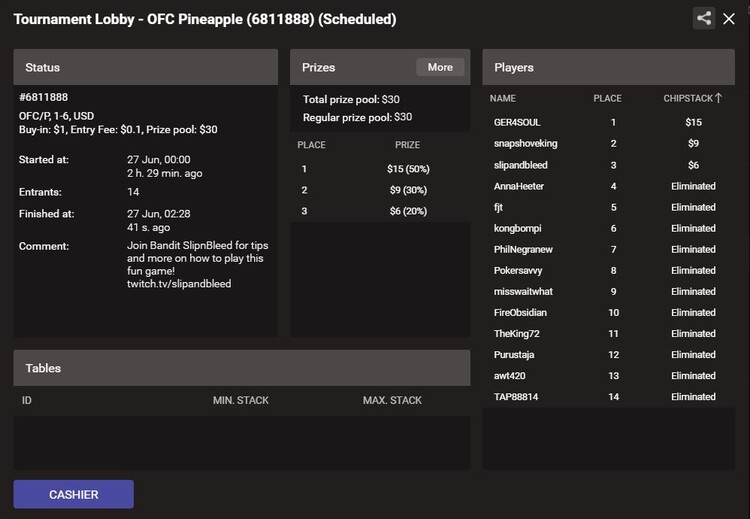Open the CASHIER
Image resolution: width=750 pixels, height=519 pixels.
(x=74, y=495)
